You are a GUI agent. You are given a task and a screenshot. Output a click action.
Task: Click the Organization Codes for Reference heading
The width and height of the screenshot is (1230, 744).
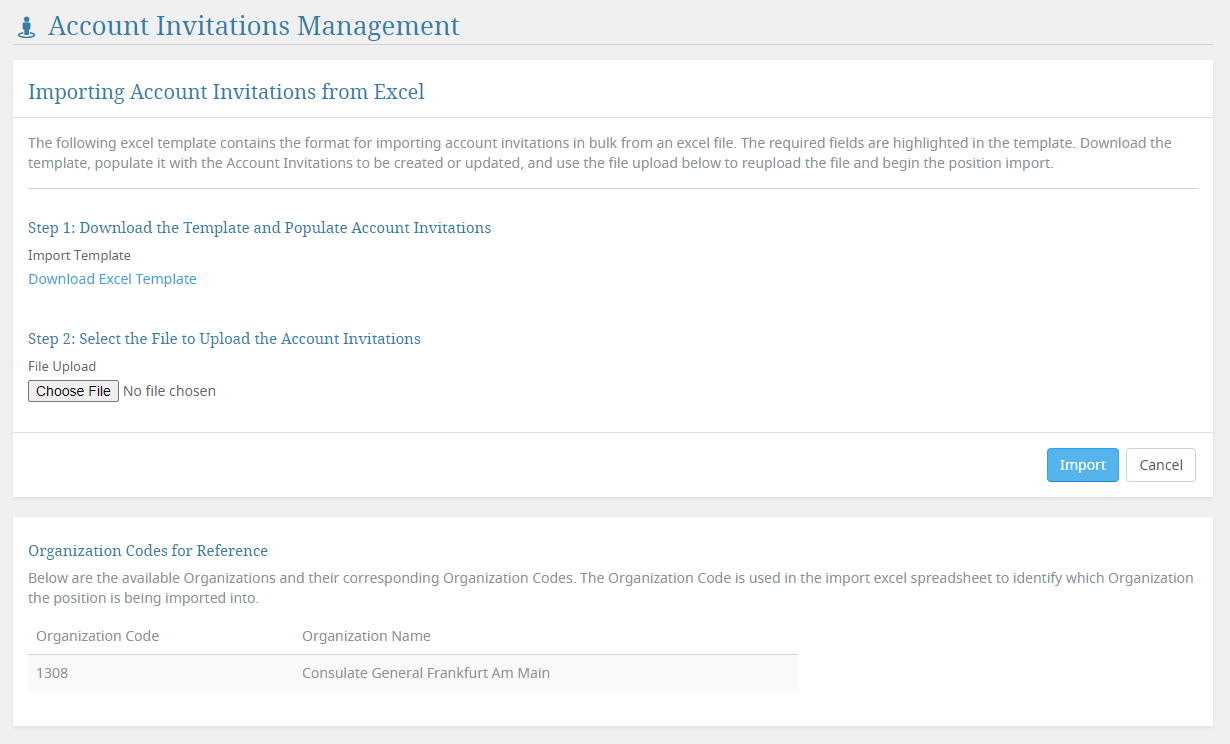coord(148,551)
